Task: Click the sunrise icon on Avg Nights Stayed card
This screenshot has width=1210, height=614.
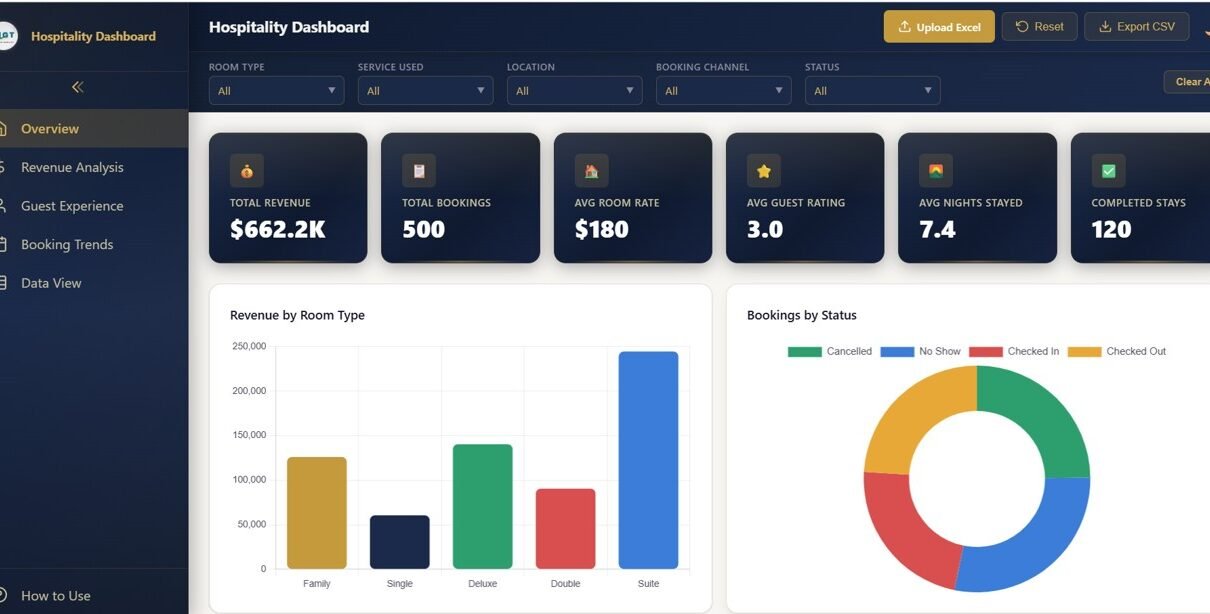Action: click(936, 171)
